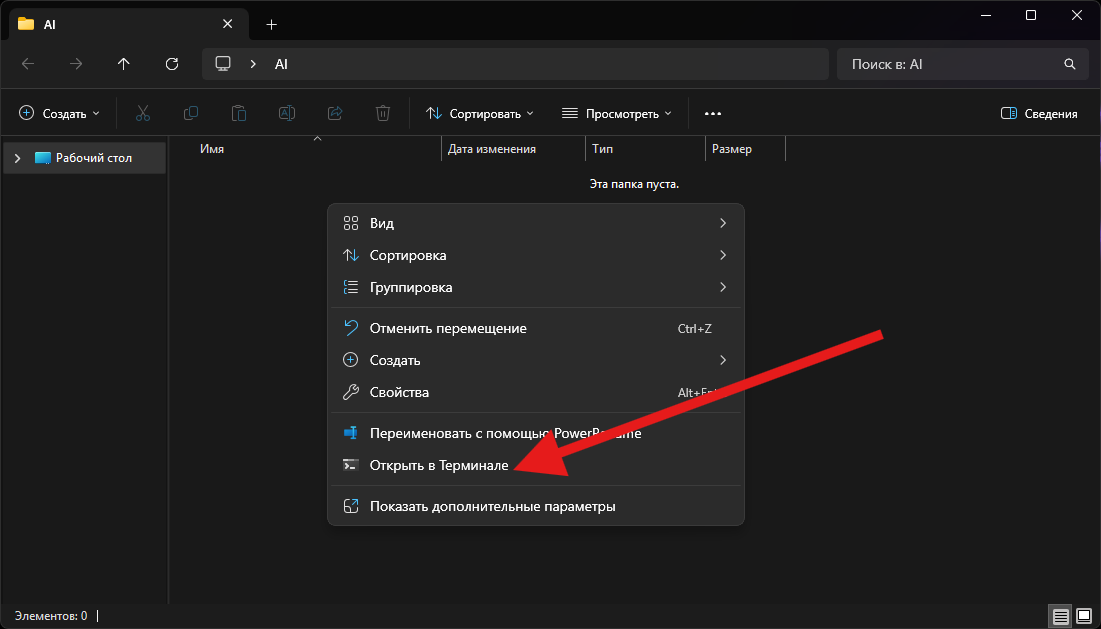Choose Отменить перемещение in context menu

coord(536,328)
